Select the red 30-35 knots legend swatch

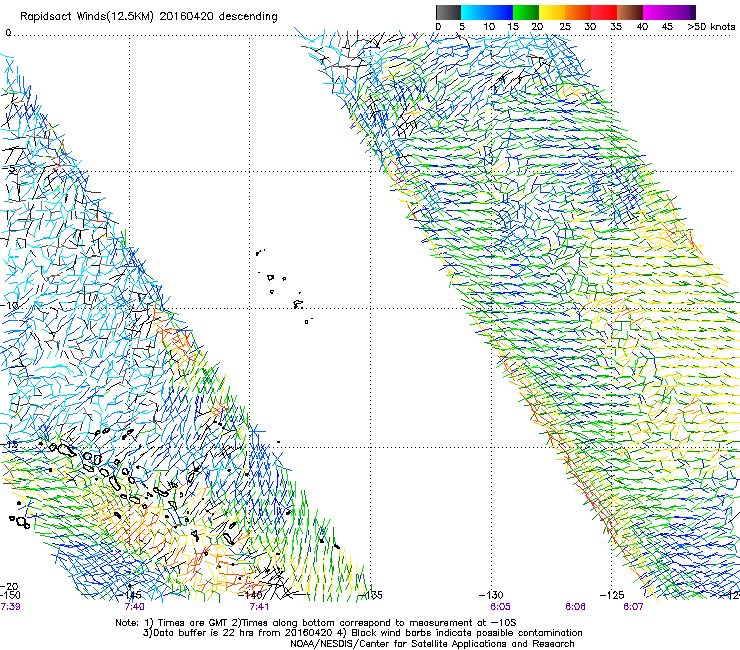[x=604, y=12]
